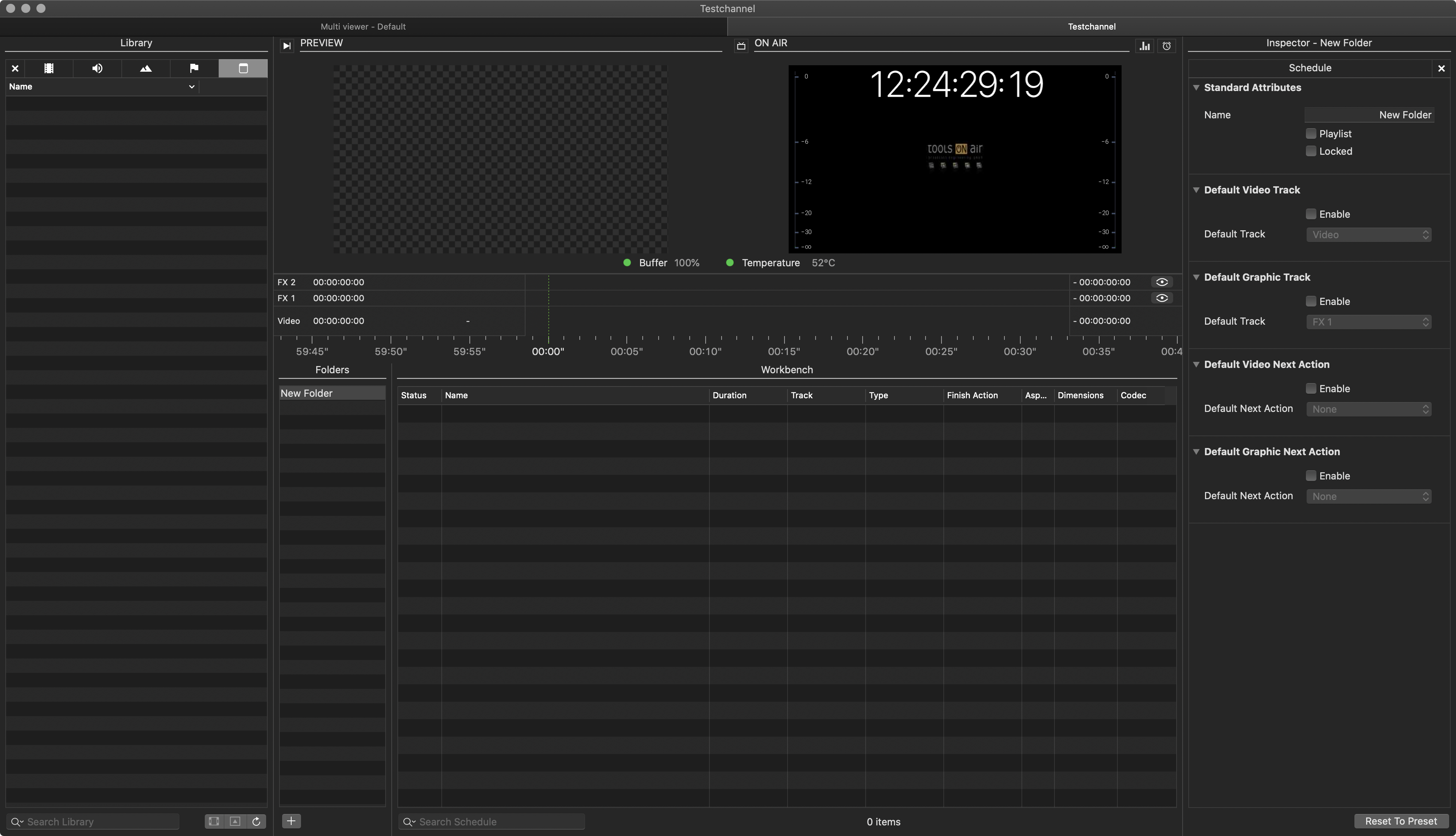Enable the Default Video Next Action checkbox
1456x836 pixels.
click(x=1311, y=388)
